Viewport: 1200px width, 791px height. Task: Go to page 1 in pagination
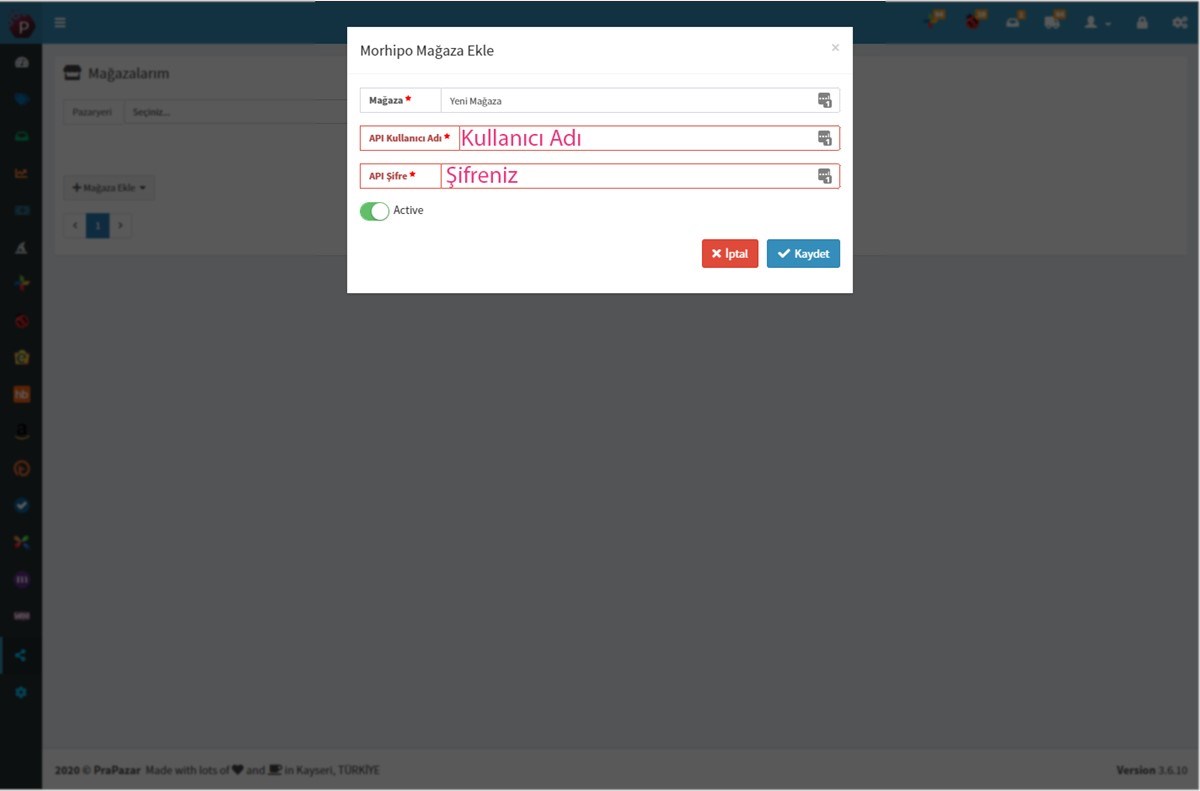tap(97, 226)
